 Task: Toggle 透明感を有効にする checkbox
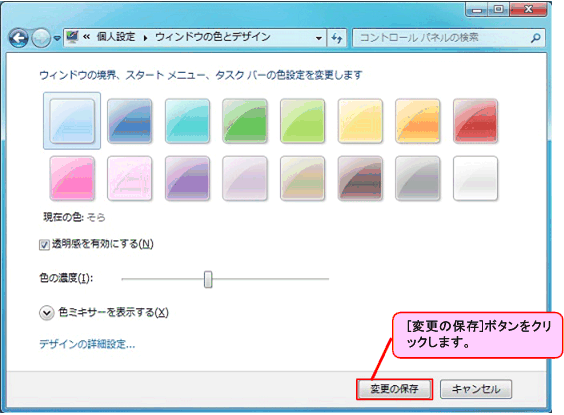coord(44,245)
